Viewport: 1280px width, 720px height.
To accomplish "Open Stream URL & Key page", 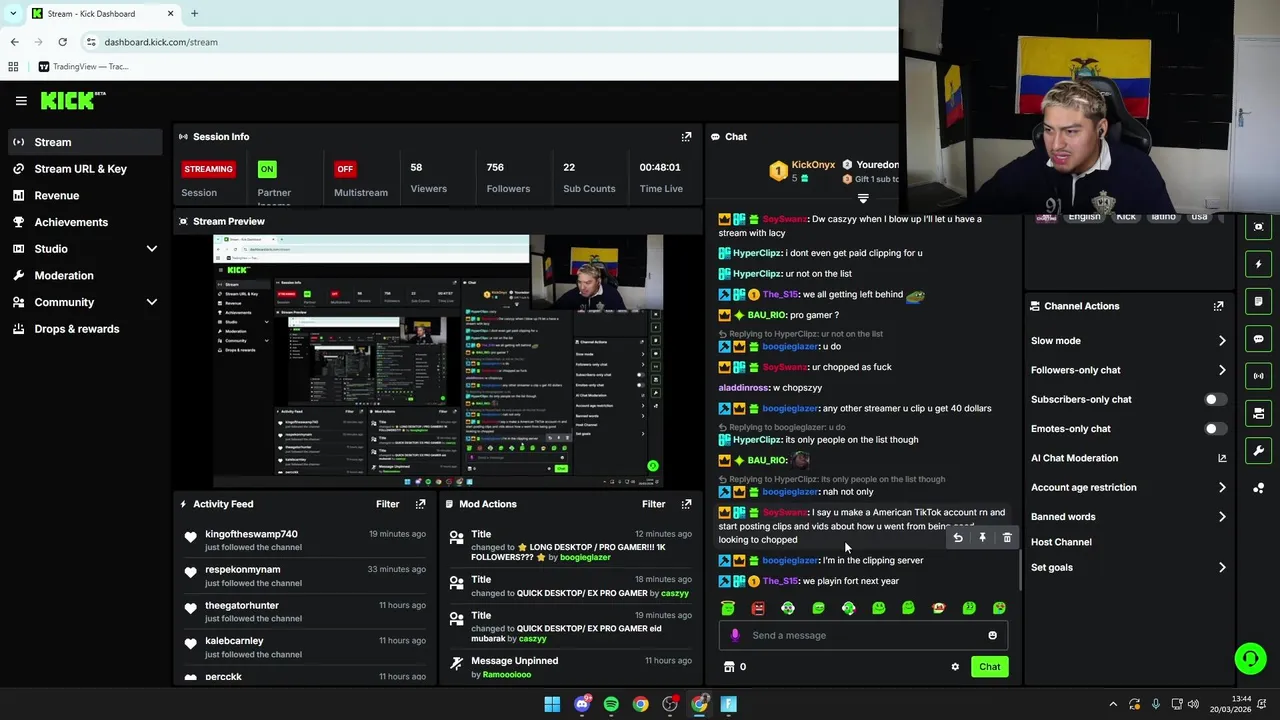I will pyautogui.click(x=85, y=169).
